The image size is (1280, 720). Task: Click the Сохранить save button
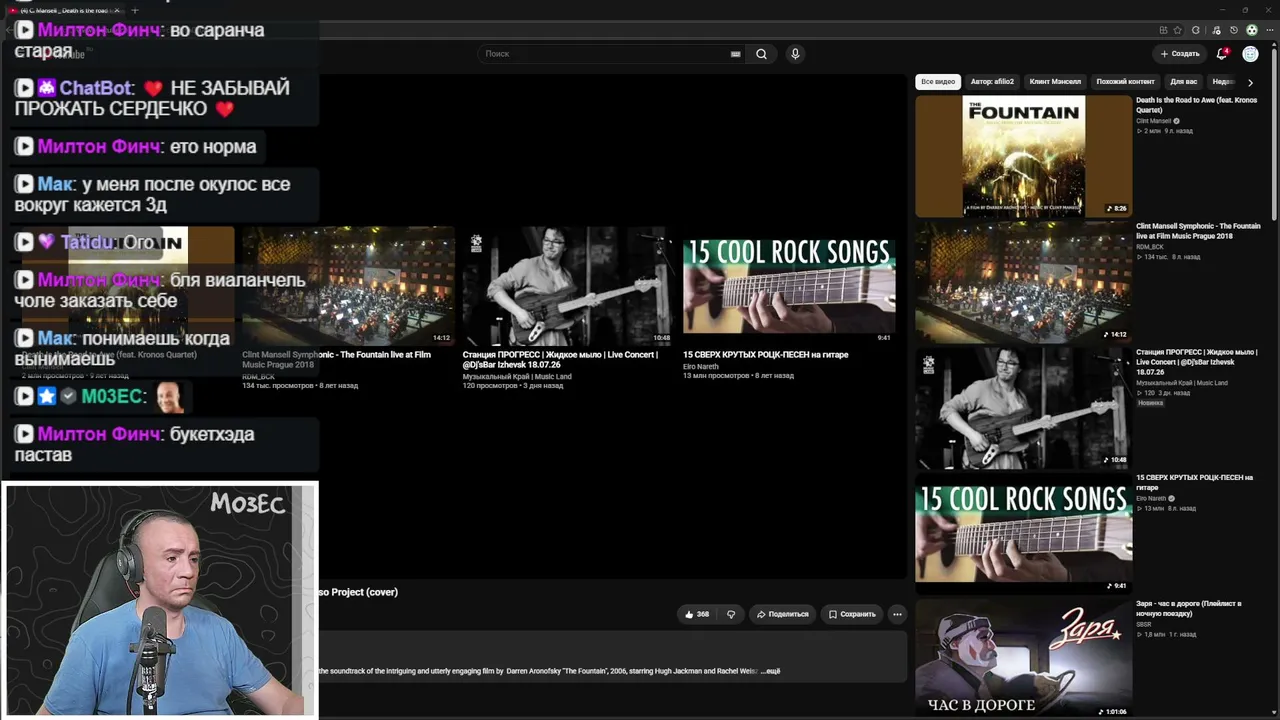(x=852, y=614)
